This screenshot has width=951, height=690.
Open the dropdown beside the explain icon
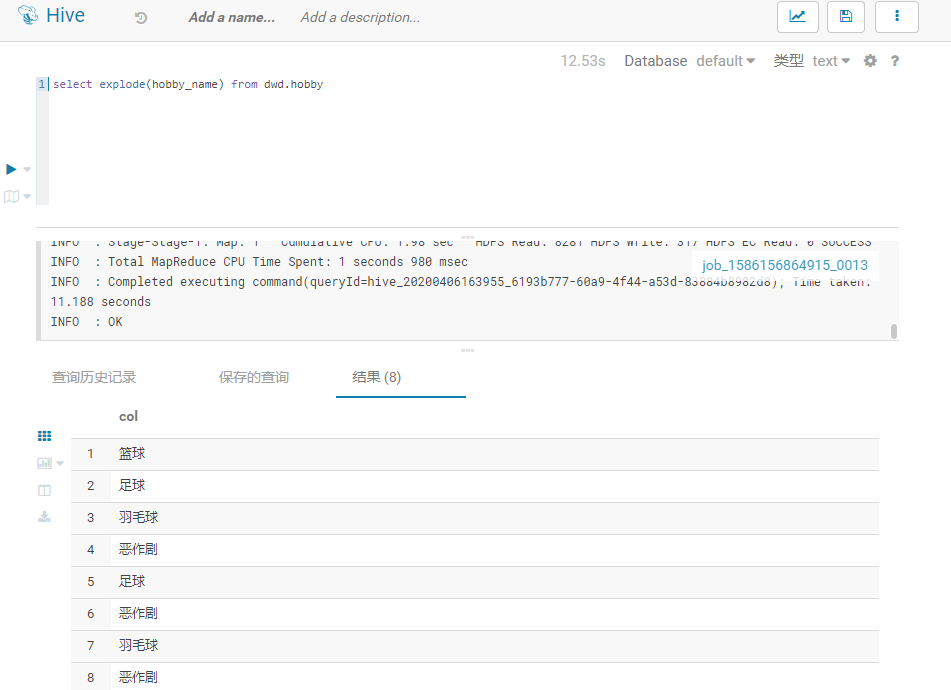[x=27, y=196]
